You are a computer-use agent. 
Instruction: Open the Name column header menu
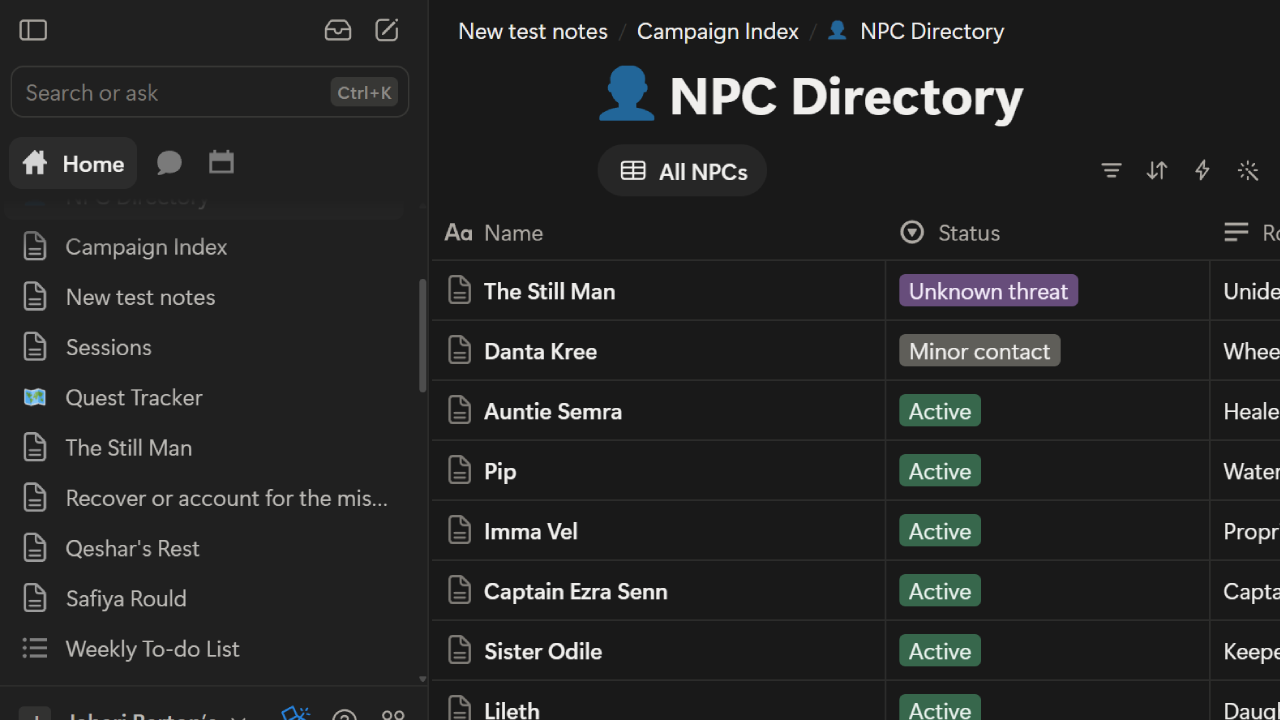click(x=659, y=233)
